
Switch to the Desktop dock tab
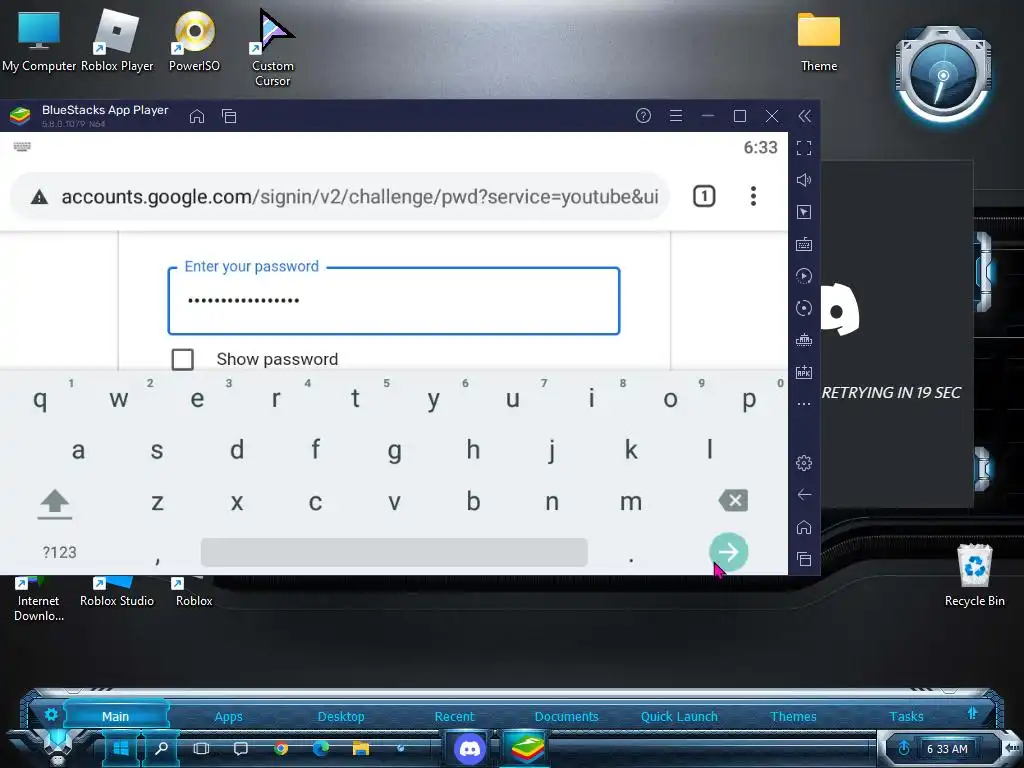pos(341,716)
